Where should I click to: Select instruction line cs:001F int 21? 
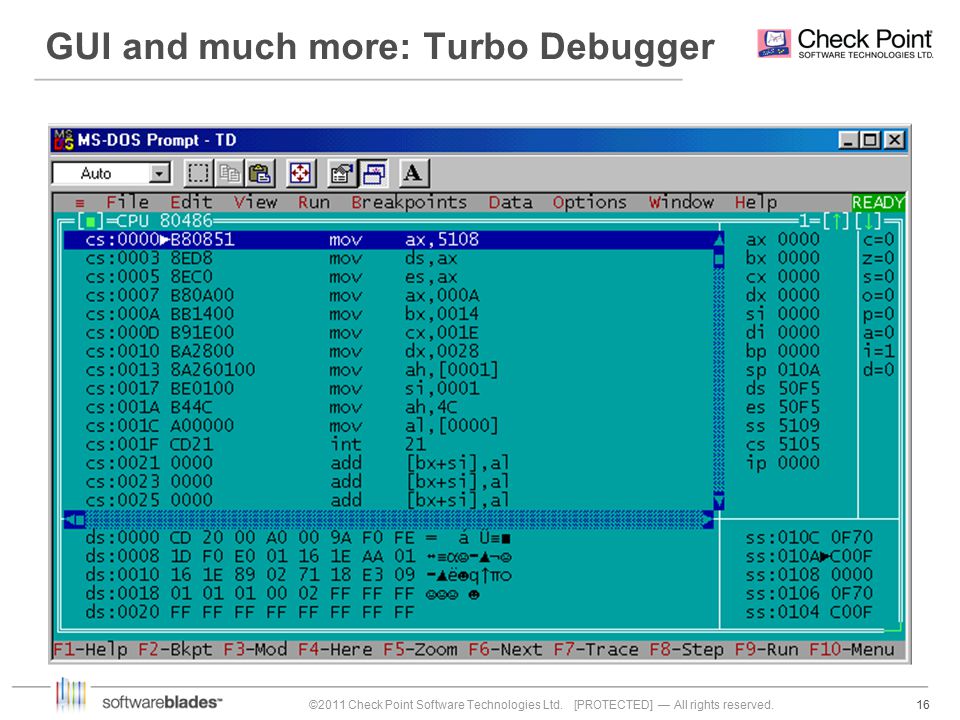click(x=389, y=444)
